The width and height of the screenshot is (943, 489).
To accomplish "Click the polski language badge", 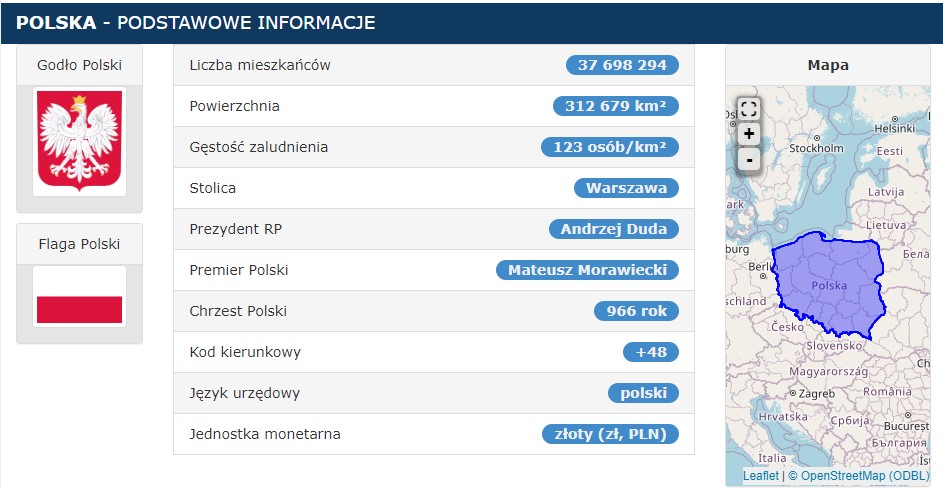I will (643, 393).
